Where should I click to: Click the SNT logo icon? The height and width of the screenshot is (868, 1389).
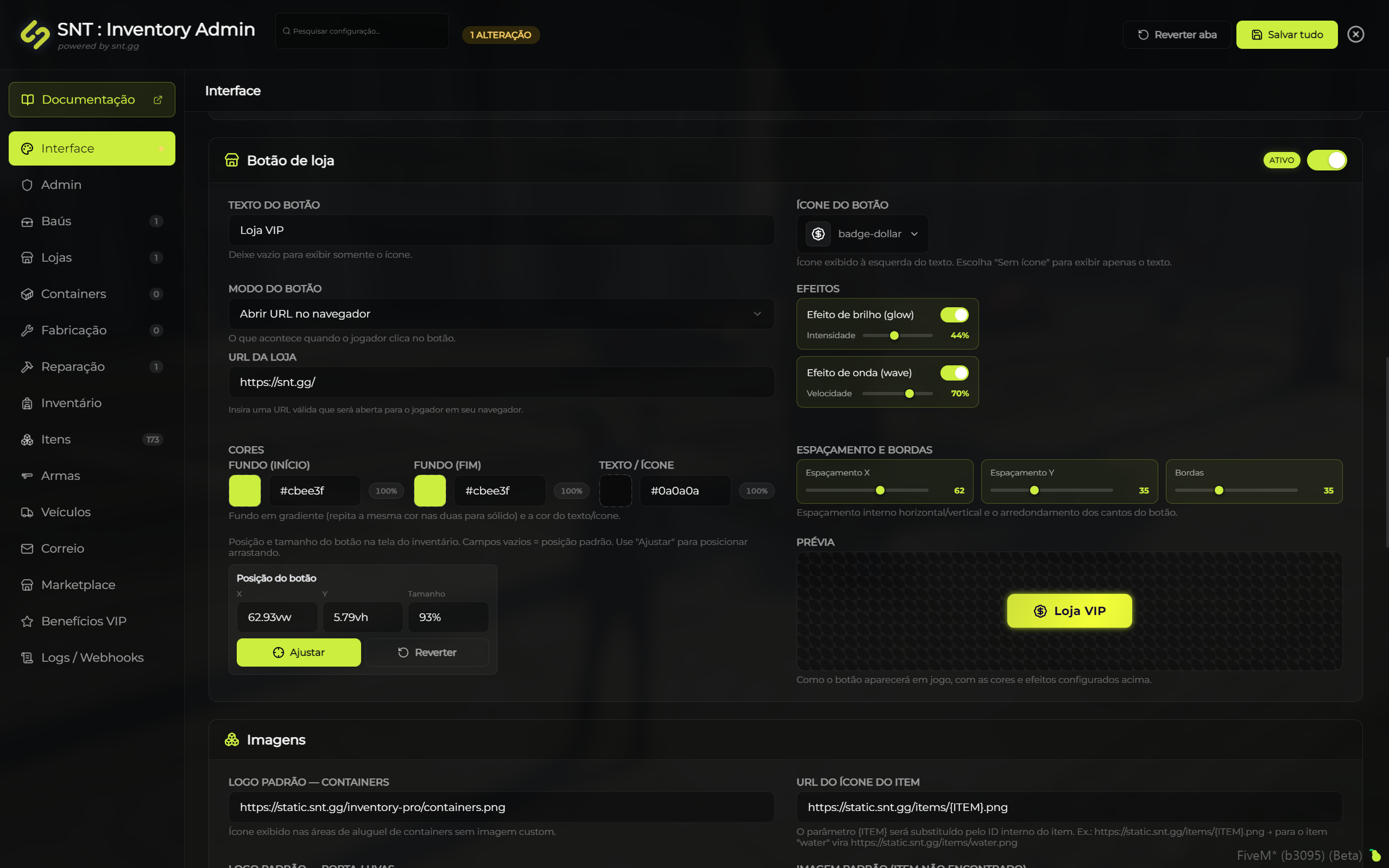35,34
